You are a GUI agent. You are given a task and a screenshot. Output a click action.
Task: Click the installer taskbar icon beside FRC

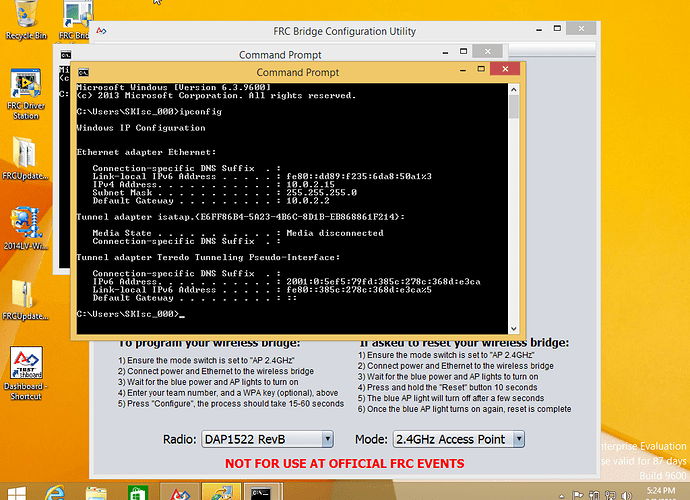tap(221, 492)
